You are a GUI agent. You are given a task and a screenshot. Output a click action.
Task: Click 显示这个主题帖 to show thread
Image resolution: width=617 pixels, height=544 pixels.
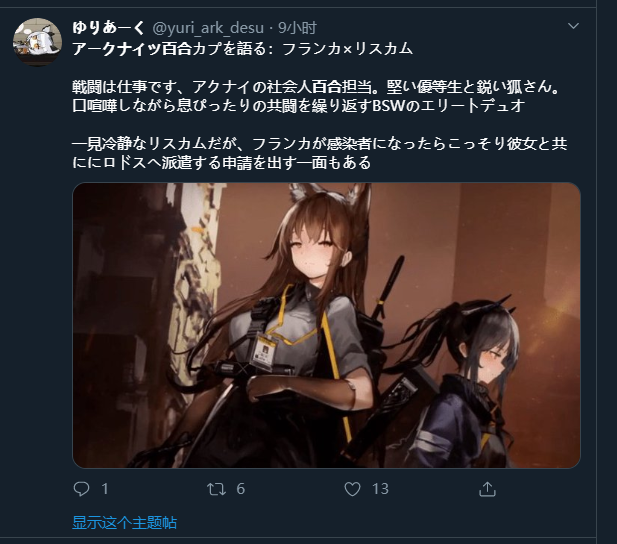(124, 522)
